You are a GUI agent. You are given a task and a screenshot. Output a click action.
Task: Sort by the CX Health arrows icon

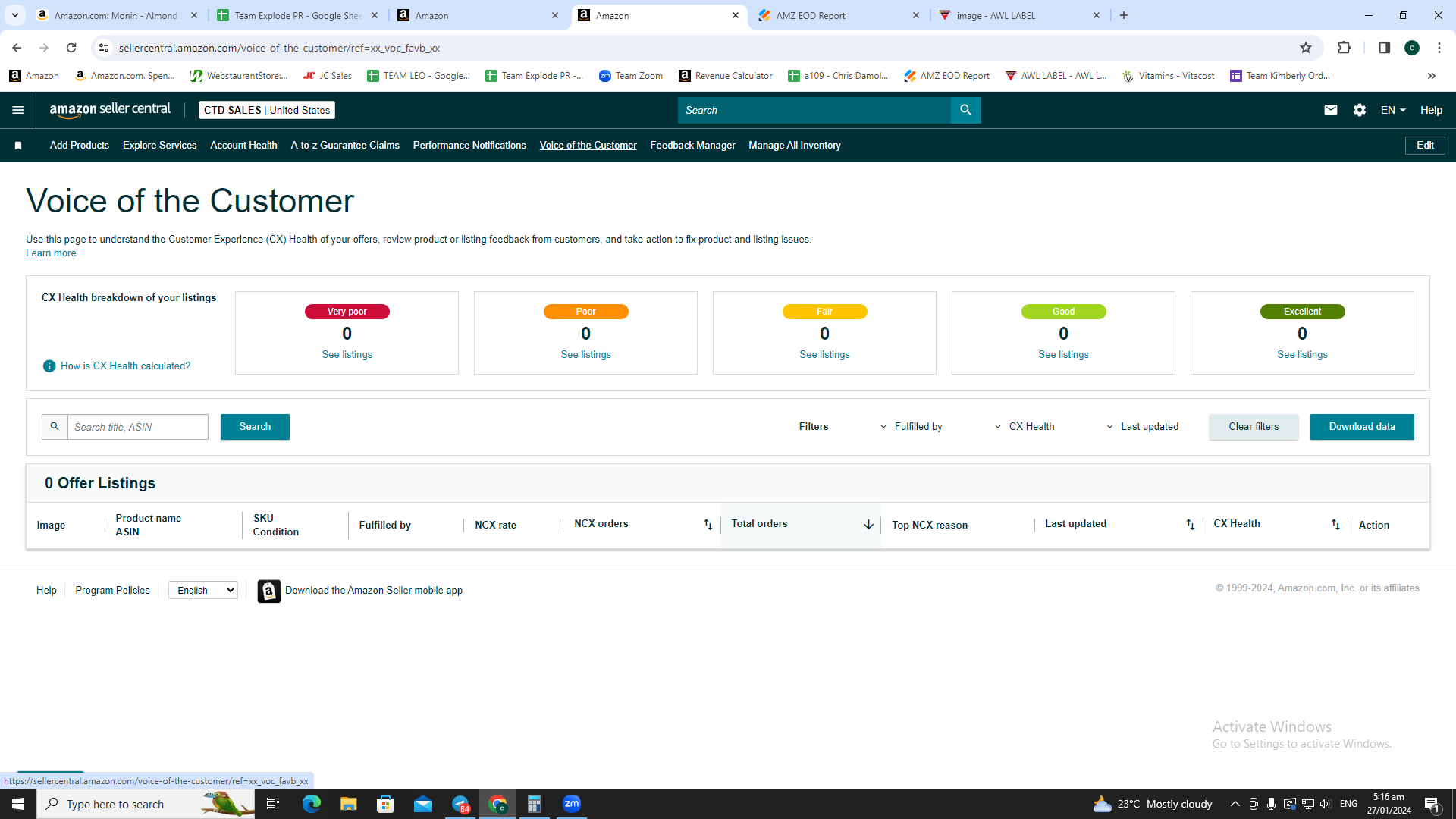point(1335,525)
